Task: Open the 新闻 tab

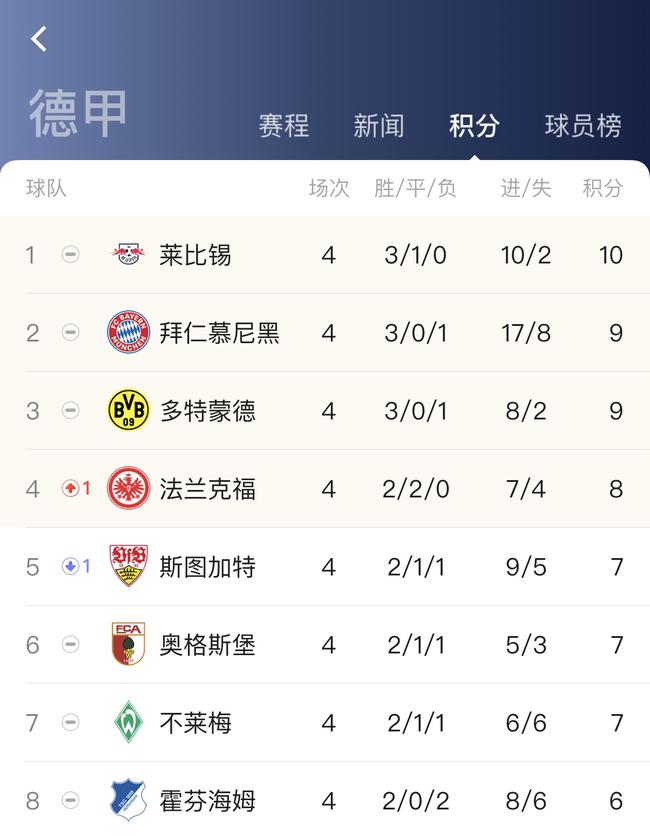Action: pyautogui.click(x=379, y=126)
